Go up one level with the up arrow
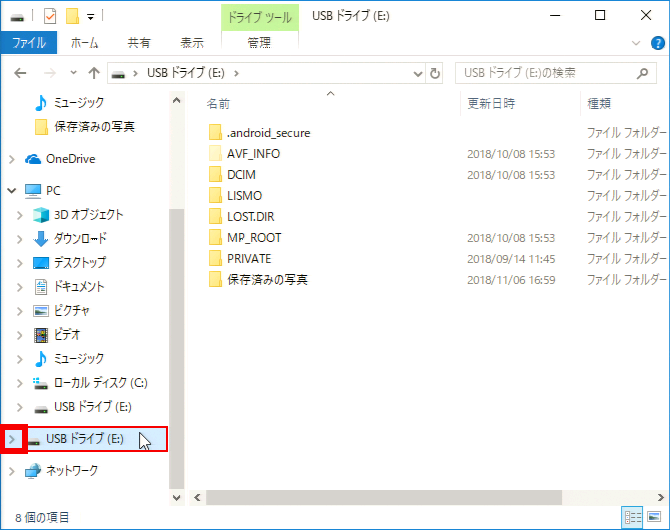 tap(94, 73)
